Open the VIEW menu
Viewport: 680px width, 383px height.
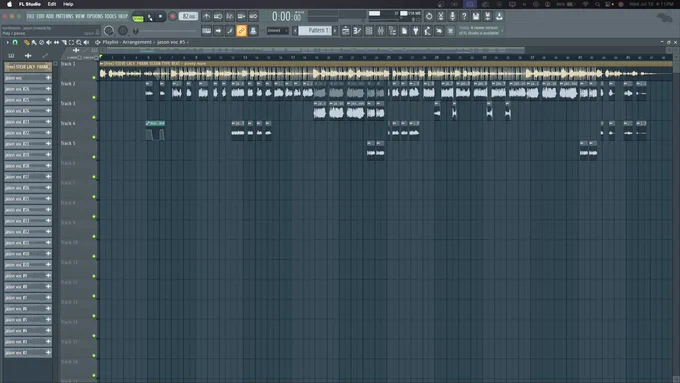tap(80, 16)
